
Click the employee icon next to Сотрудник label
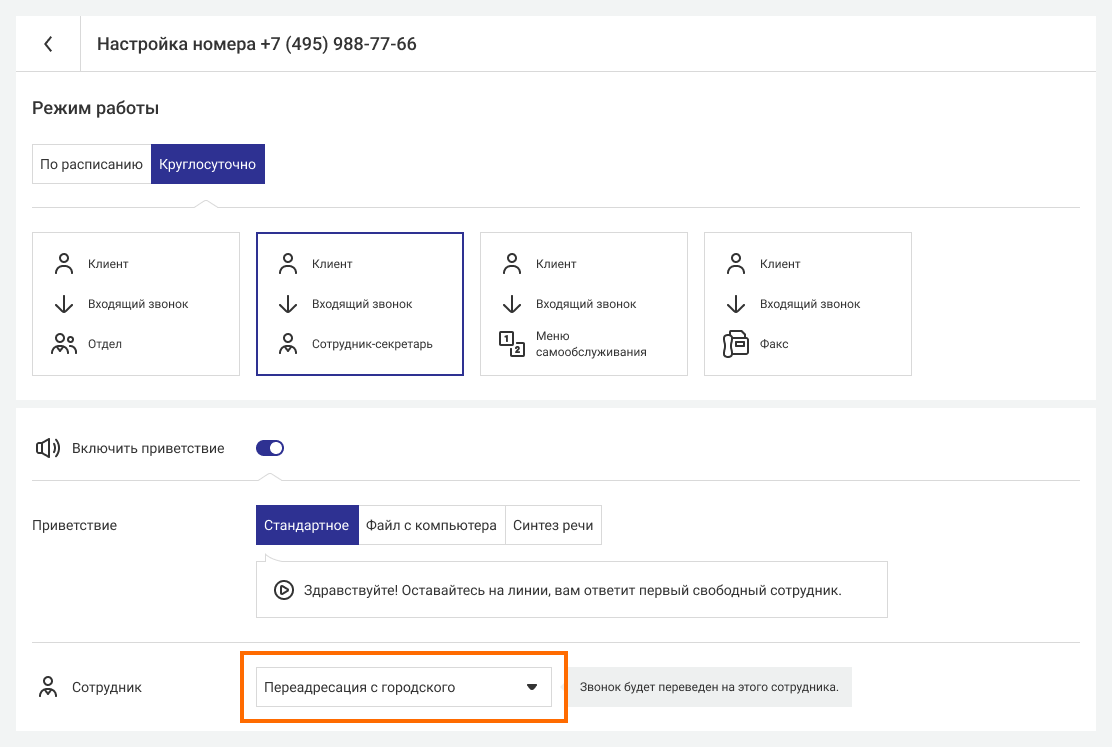(47, 687)
